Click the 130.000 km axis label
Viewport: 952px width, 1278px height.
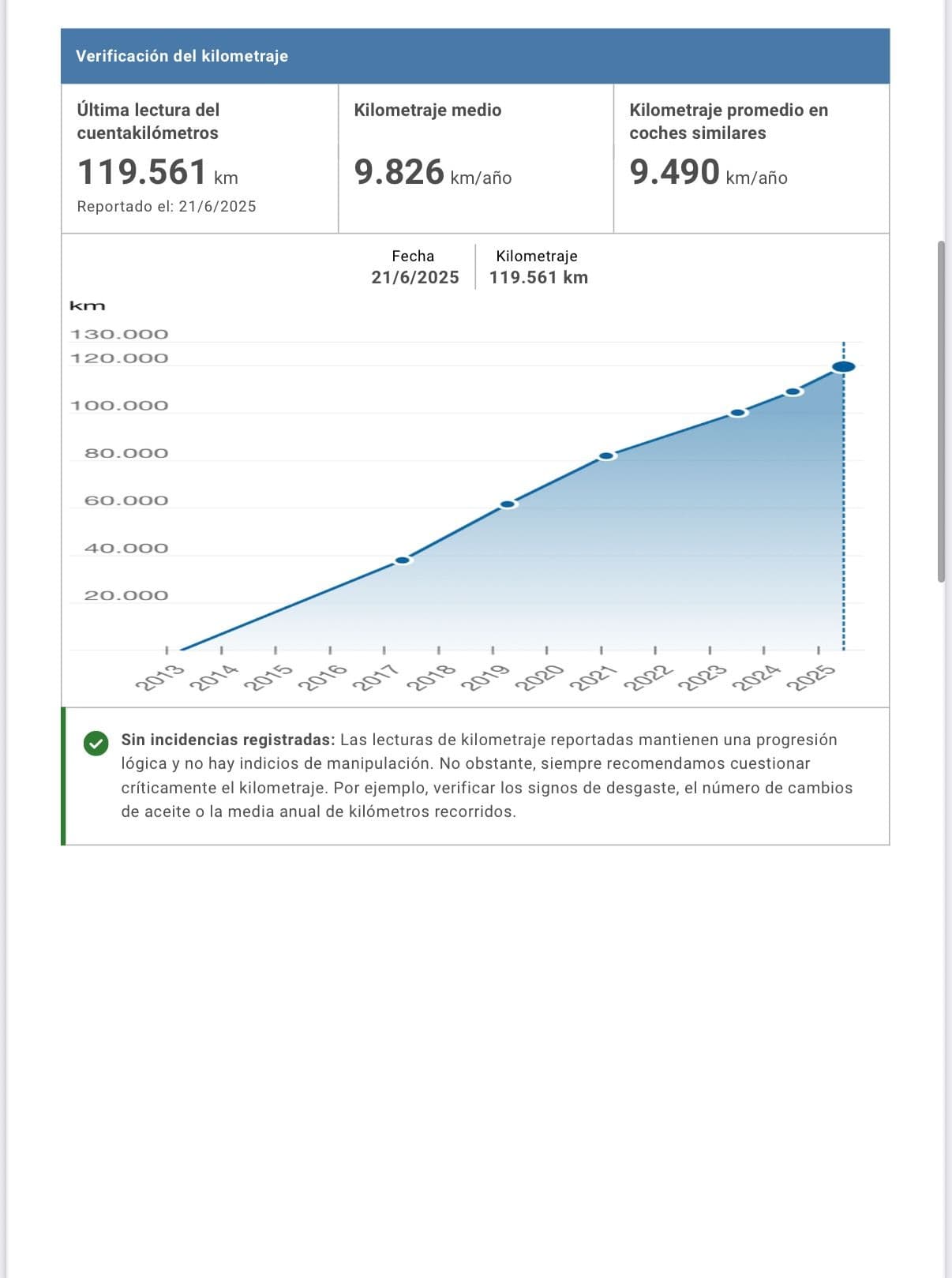click(x=119, y=334)
